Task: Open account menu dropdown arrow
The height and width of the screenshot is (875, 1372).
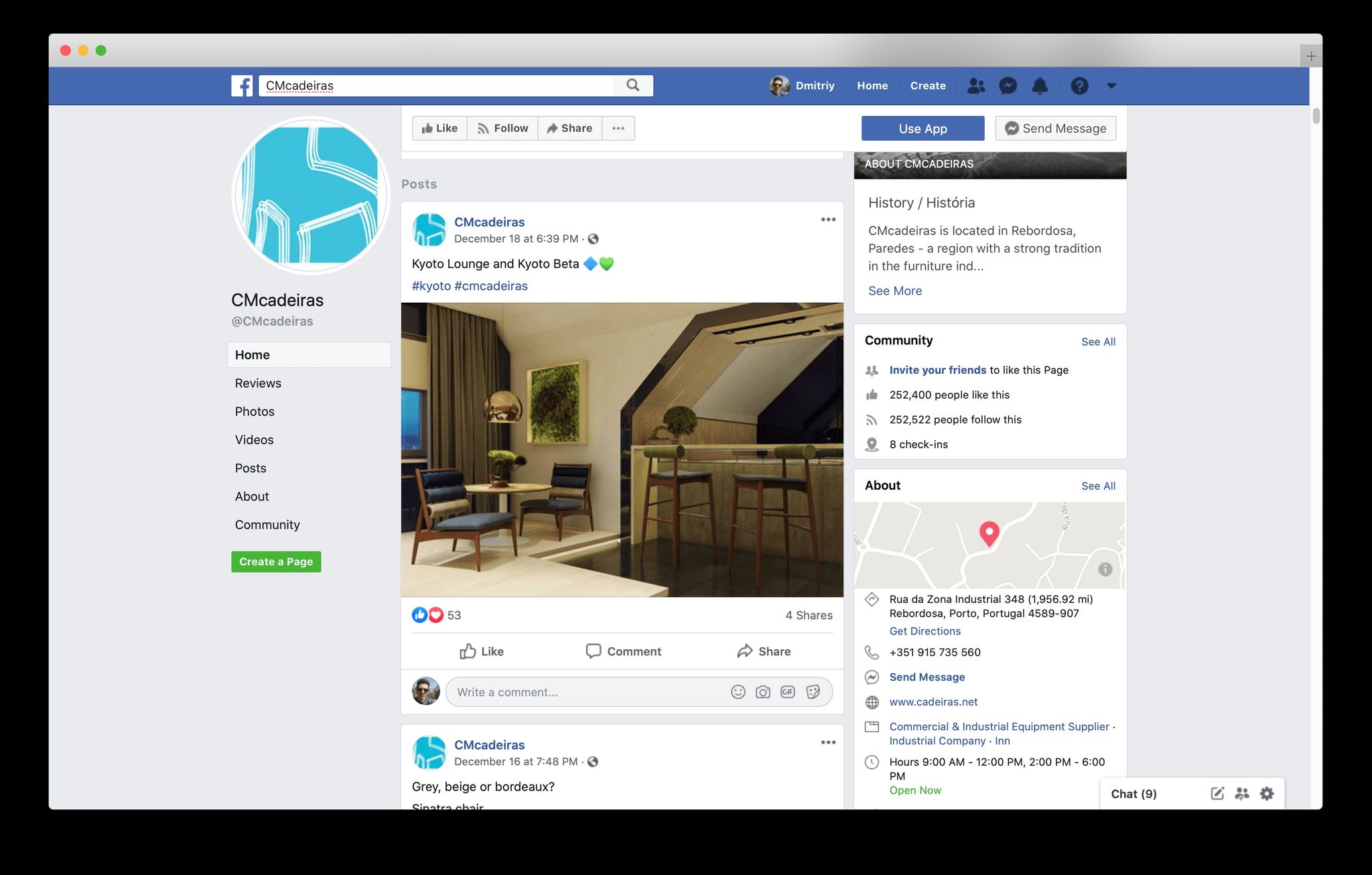Action: click(1111, 86)
